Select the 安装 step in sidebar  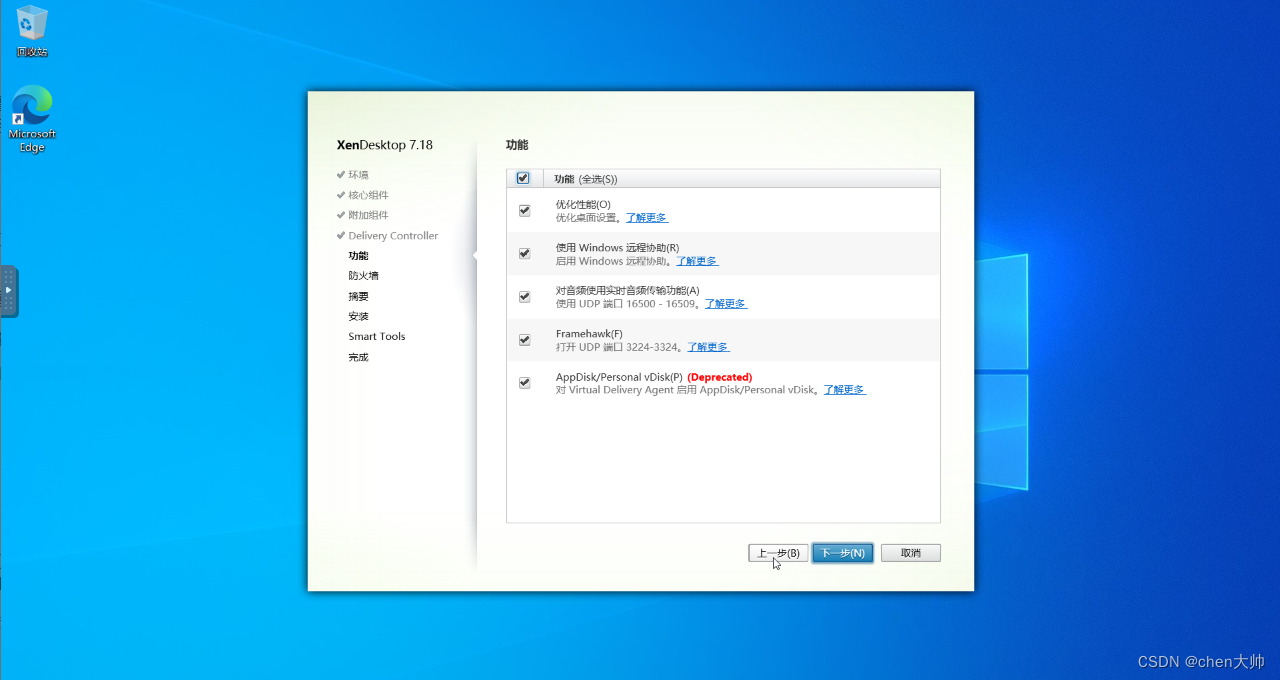coord(358,316)
